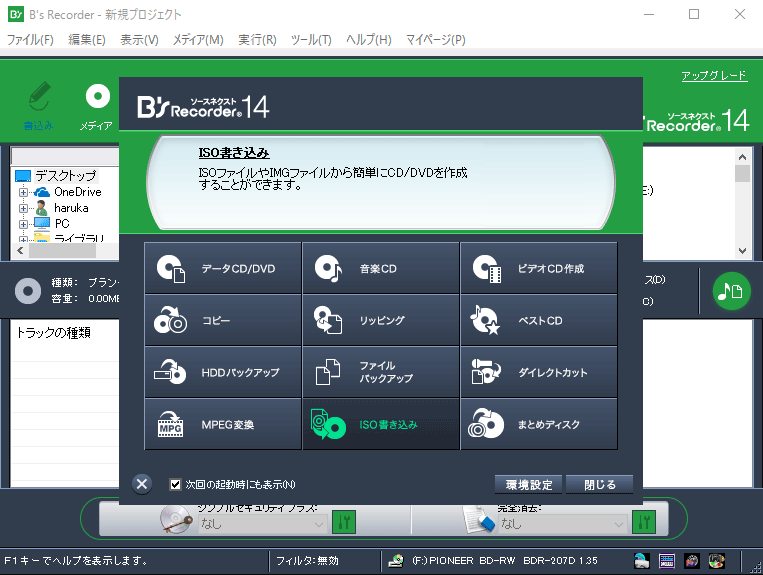Screen dimensions: 763x575
Task: Open settings for ダブルセキュリティプラス green button
Action: tap(344, 522)
